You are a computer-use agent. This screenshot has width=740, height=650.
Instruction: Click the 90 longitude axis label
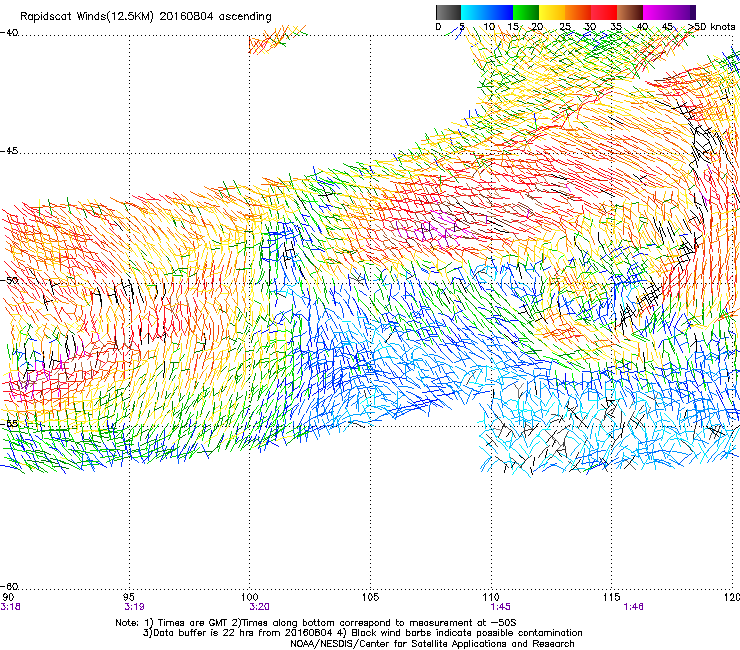(x=8, y=597)
